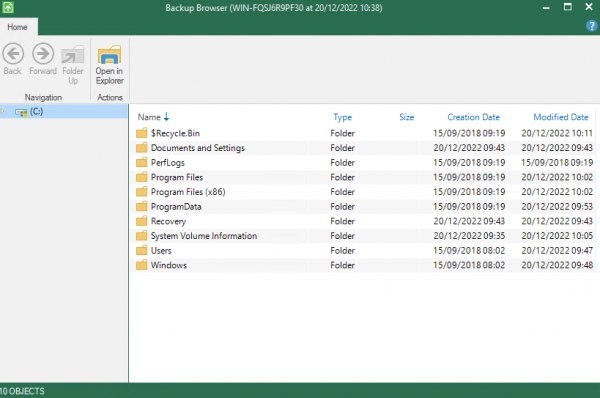
Task: Click creation date 20/12/2022 09:35
Action: pyautogui.click(x=469, y=236)
